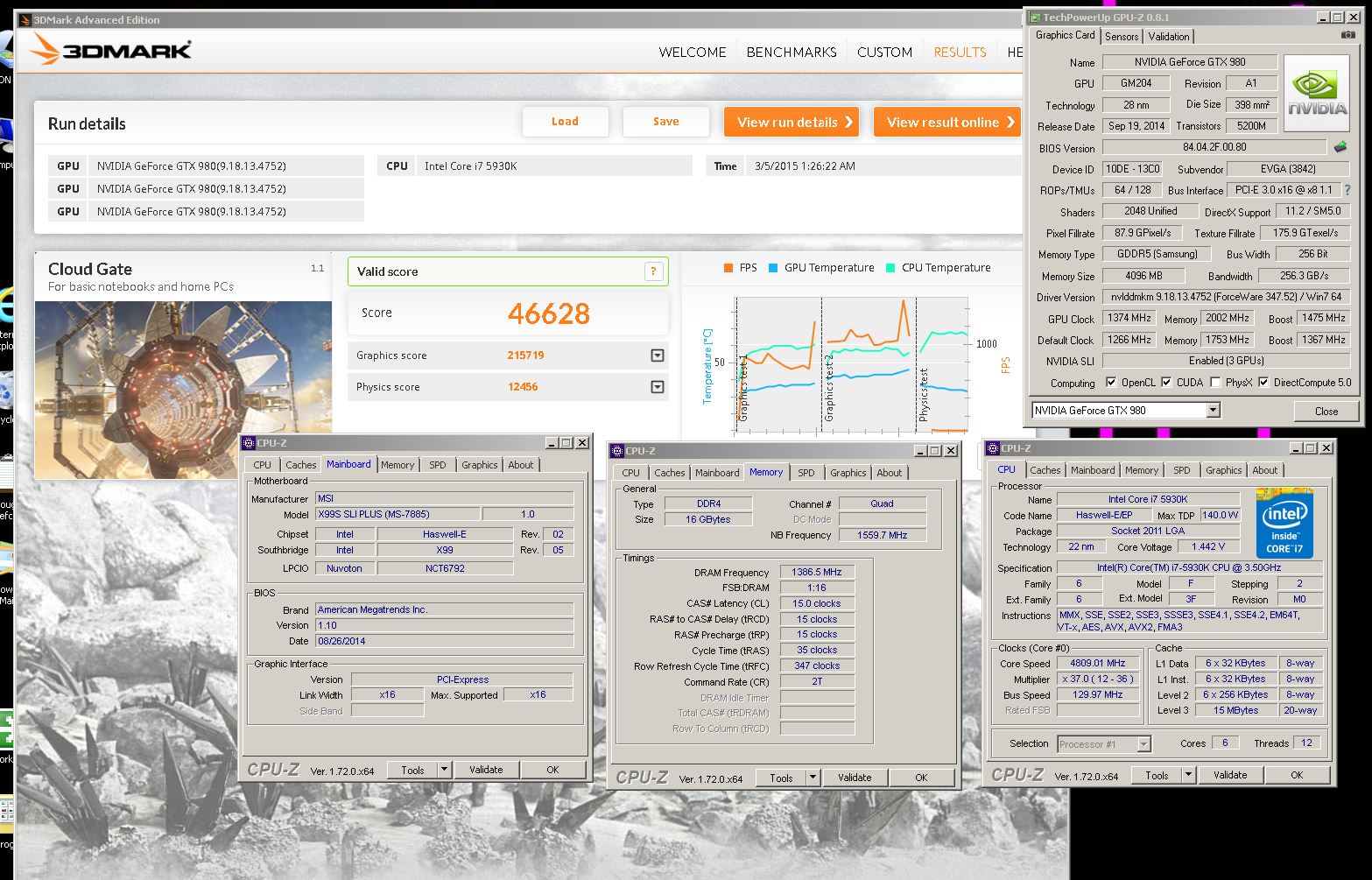Expand the Graphics score details arrow

[658, 356]
